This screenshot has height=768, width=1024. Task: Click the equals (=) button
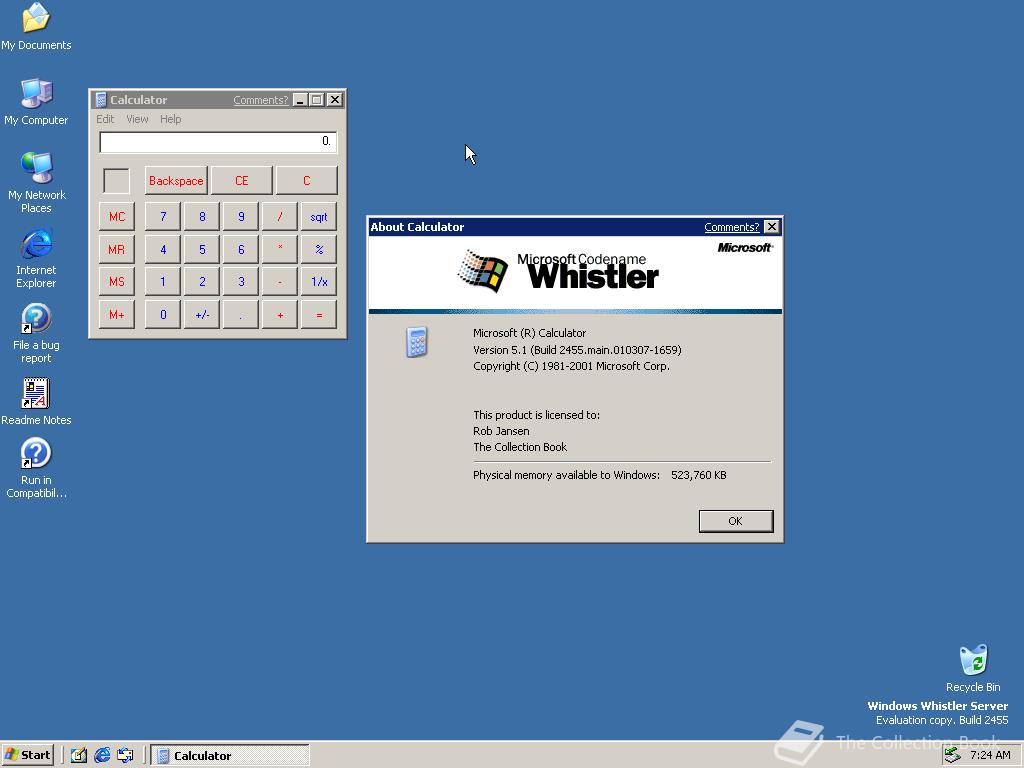[x=319, y=315]
